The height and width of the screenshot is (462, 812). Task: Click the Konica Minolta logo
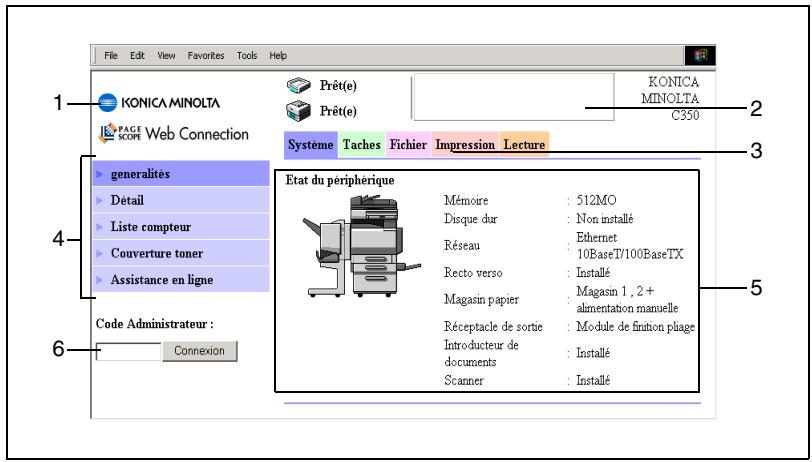(x=158, y=103)
